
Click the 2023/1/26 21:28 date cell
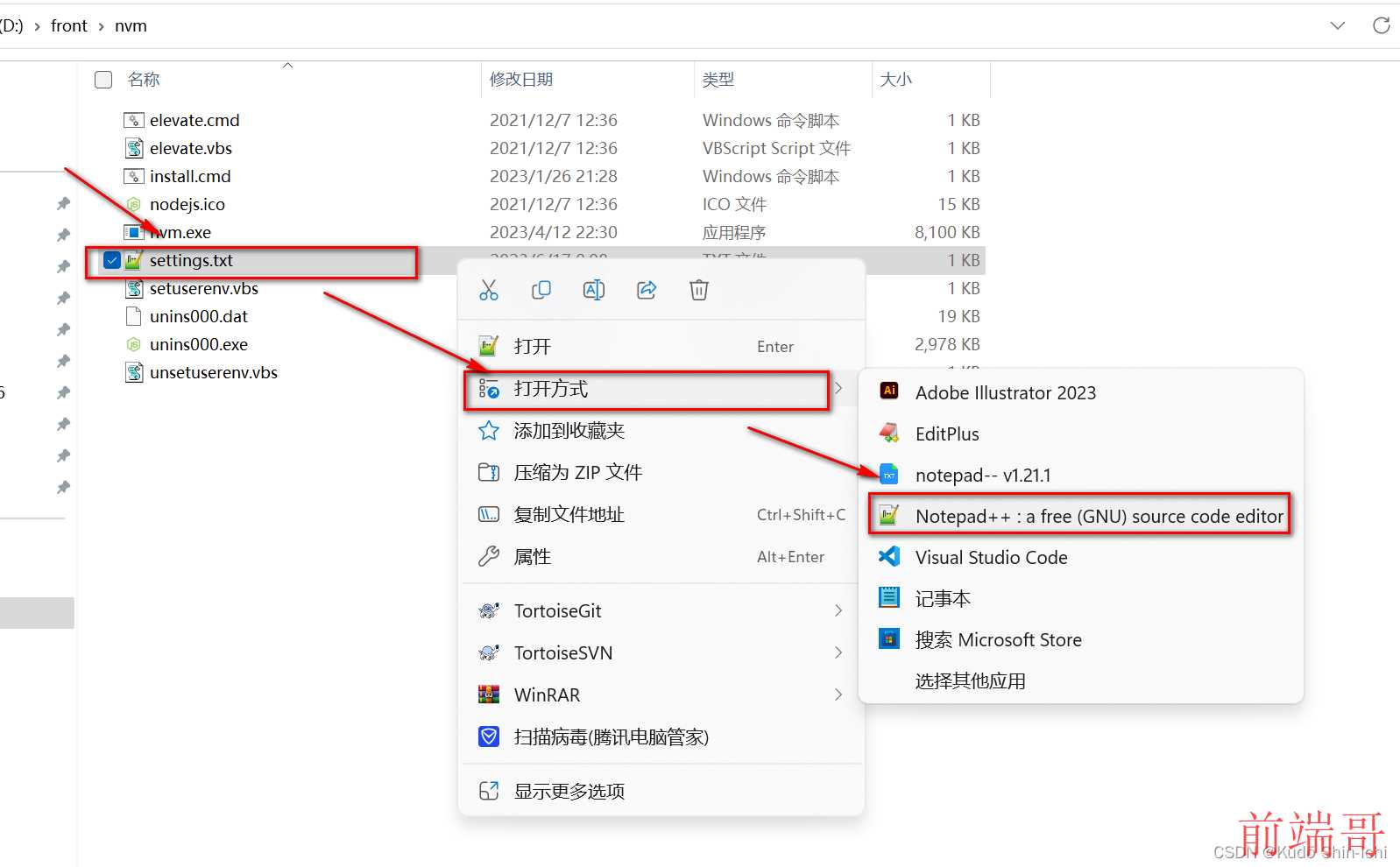[x=554, y=176]
